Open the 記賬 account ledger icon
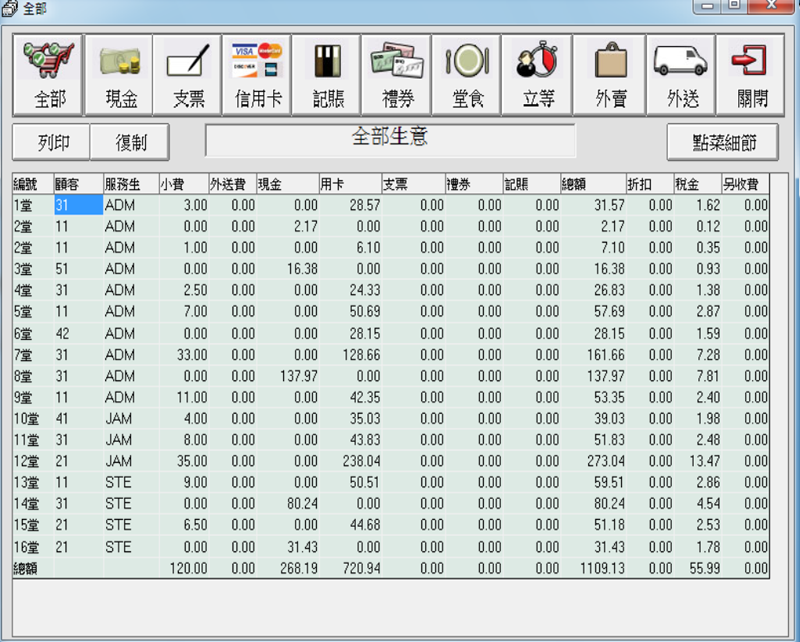This screenshot has height=642, width=800. [x=327, y=75]
